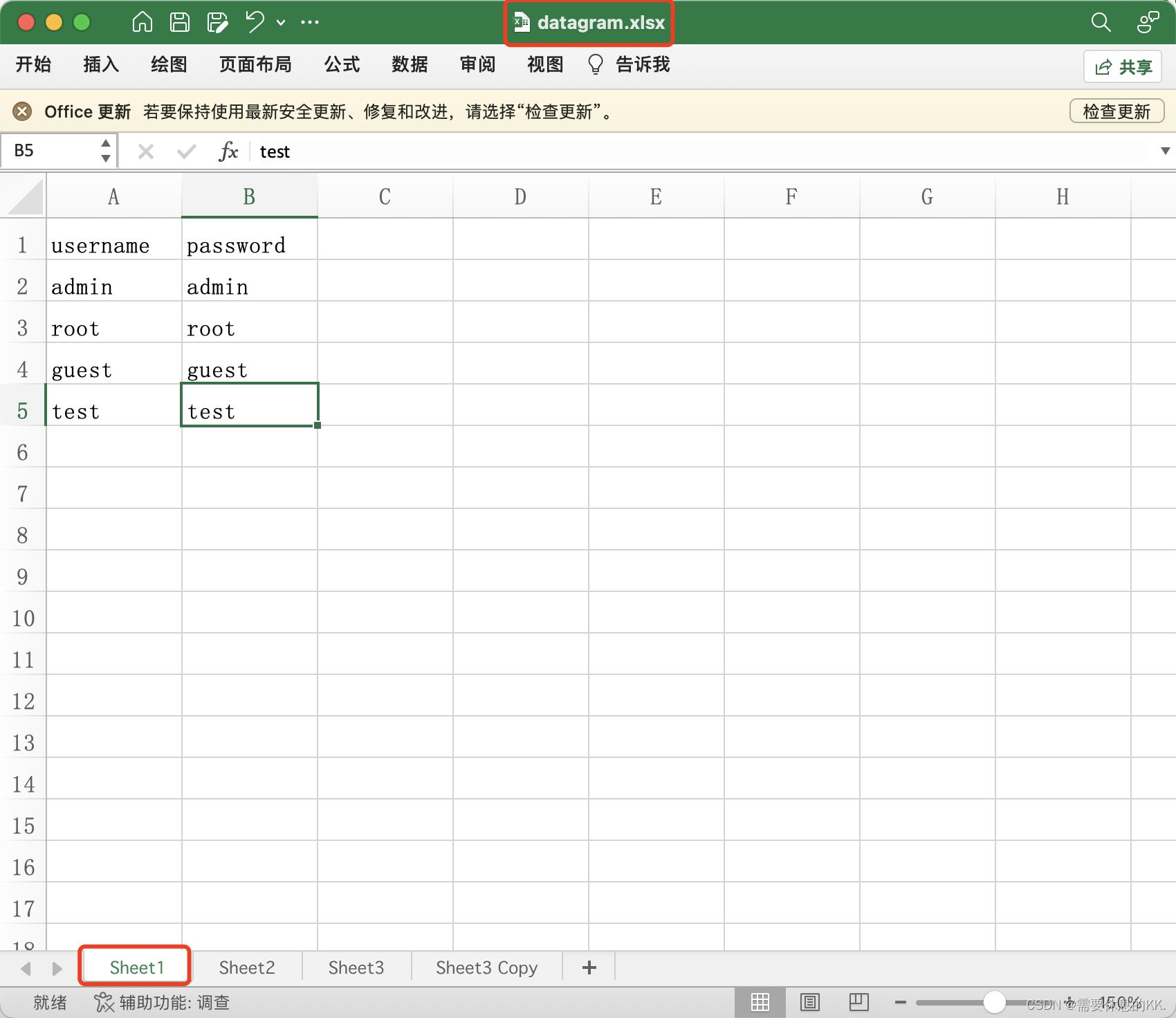Switch to the Sheet2 tab

click(x=247, y=968)
